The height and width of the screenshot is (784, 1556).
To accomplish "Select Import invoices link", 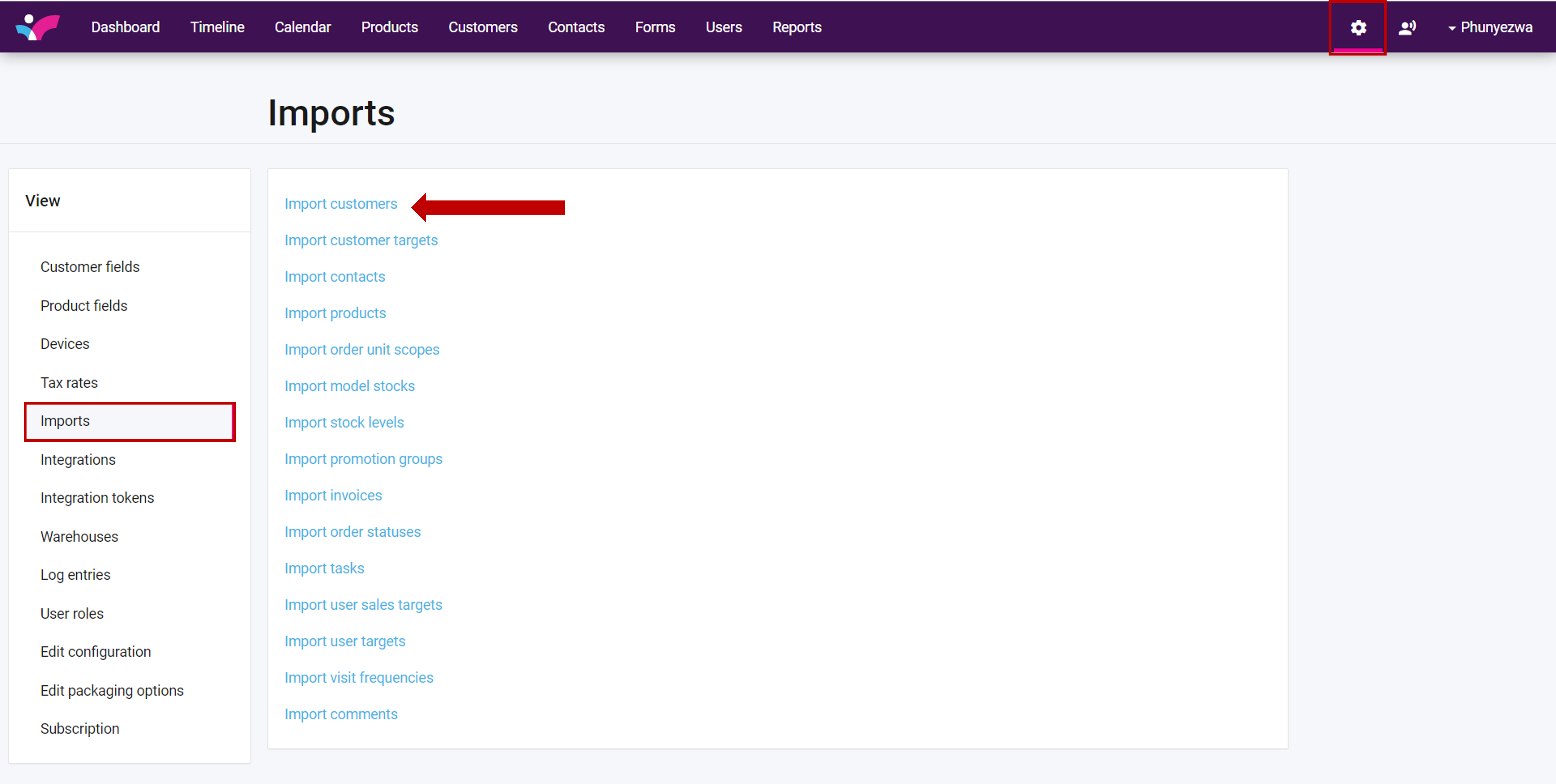I will click(333, 496).
